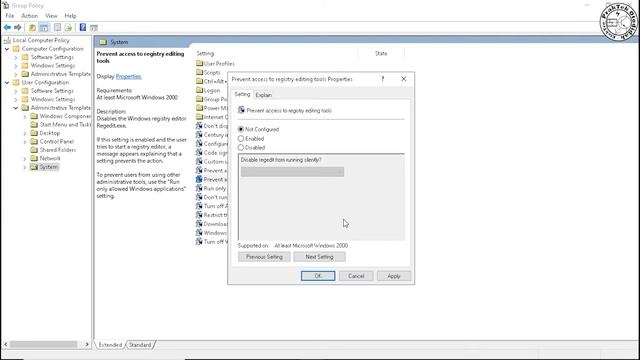Expand the Desktop tree node
The height and width of the screenshot is (360, 640).
[x=25, y=133]
